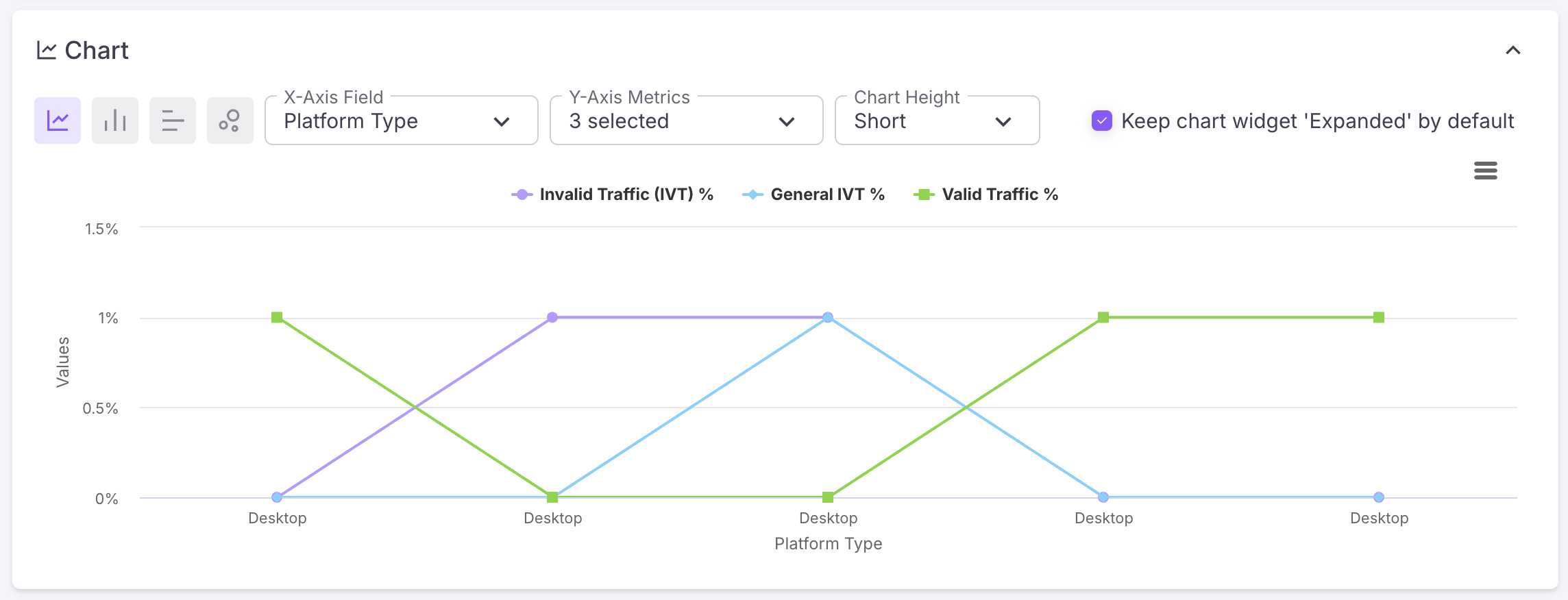
Task: Click the green Valid Traffic point at last Desktop
Action: [x=1379, y=317]
